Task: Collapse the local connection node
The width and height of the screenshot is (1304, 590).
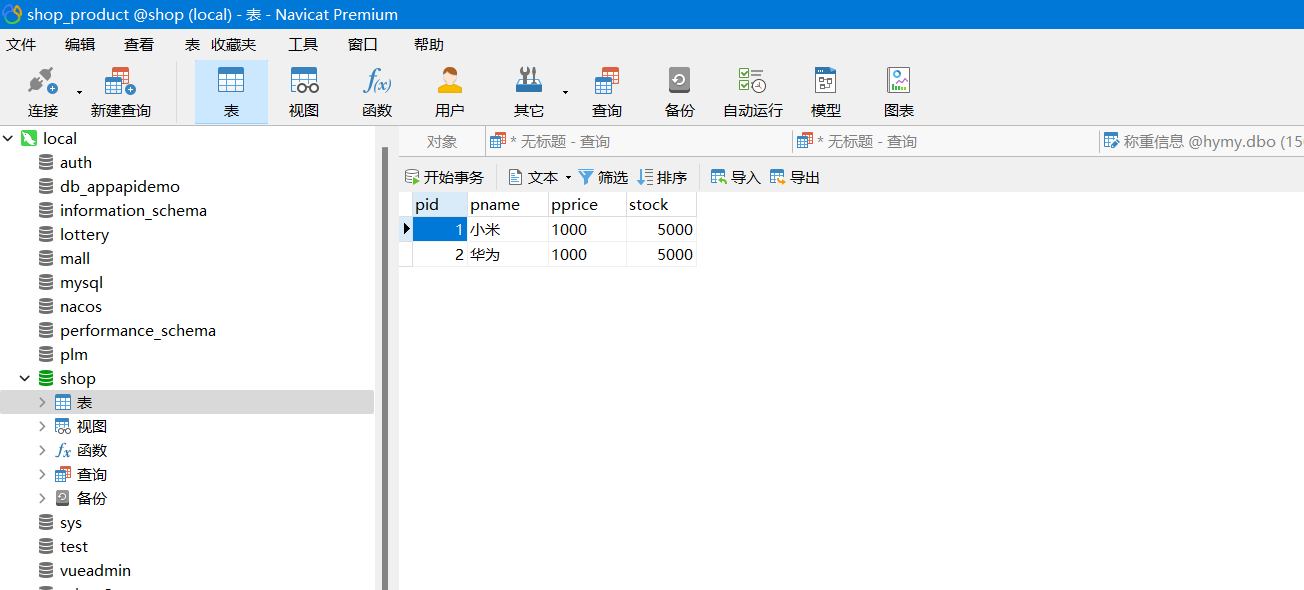Action: click(x=8, y=139)
